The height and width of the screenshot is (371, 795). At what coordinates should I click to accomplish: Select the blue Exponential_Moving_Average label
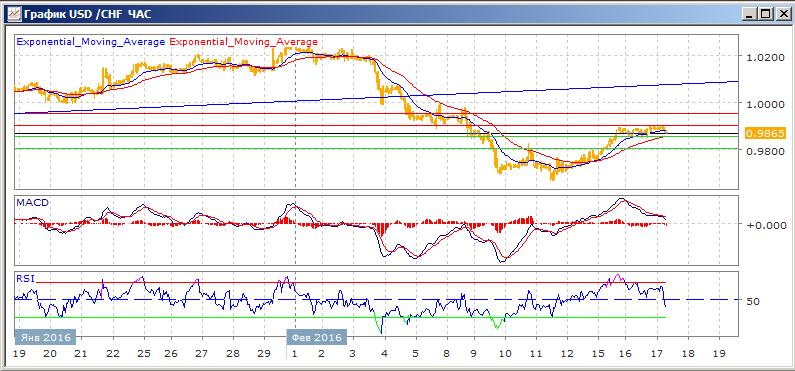tap(91, 42)
